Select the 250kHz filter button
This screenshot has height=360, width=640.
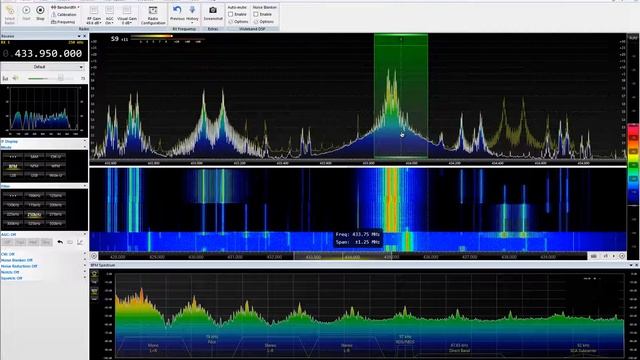(34, 214)
